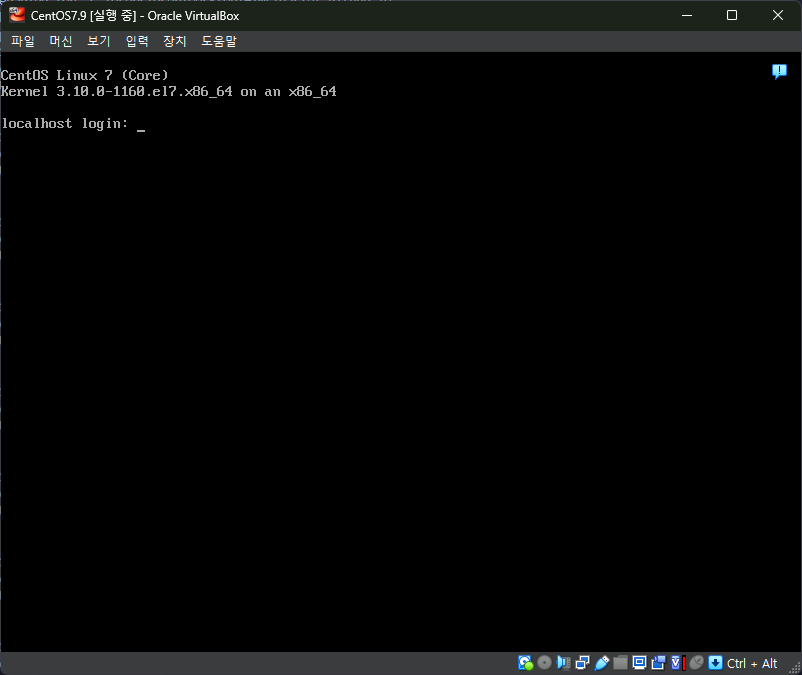Click the virtualization CPU status icon
The image size is (802, 675).
pos(678,663)
